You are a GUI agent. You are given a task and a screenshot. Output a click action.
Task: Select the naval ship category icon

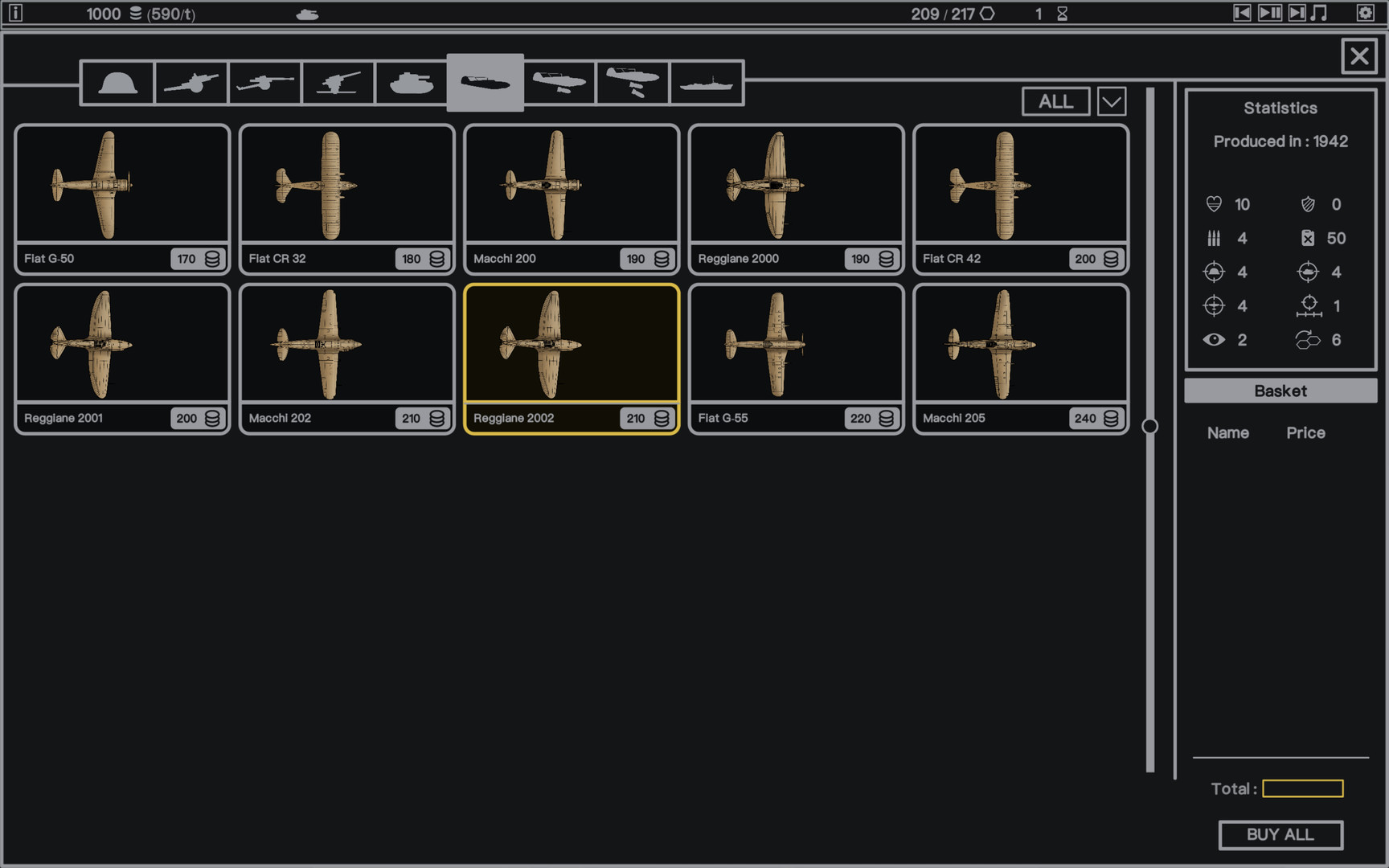point(706,83)
